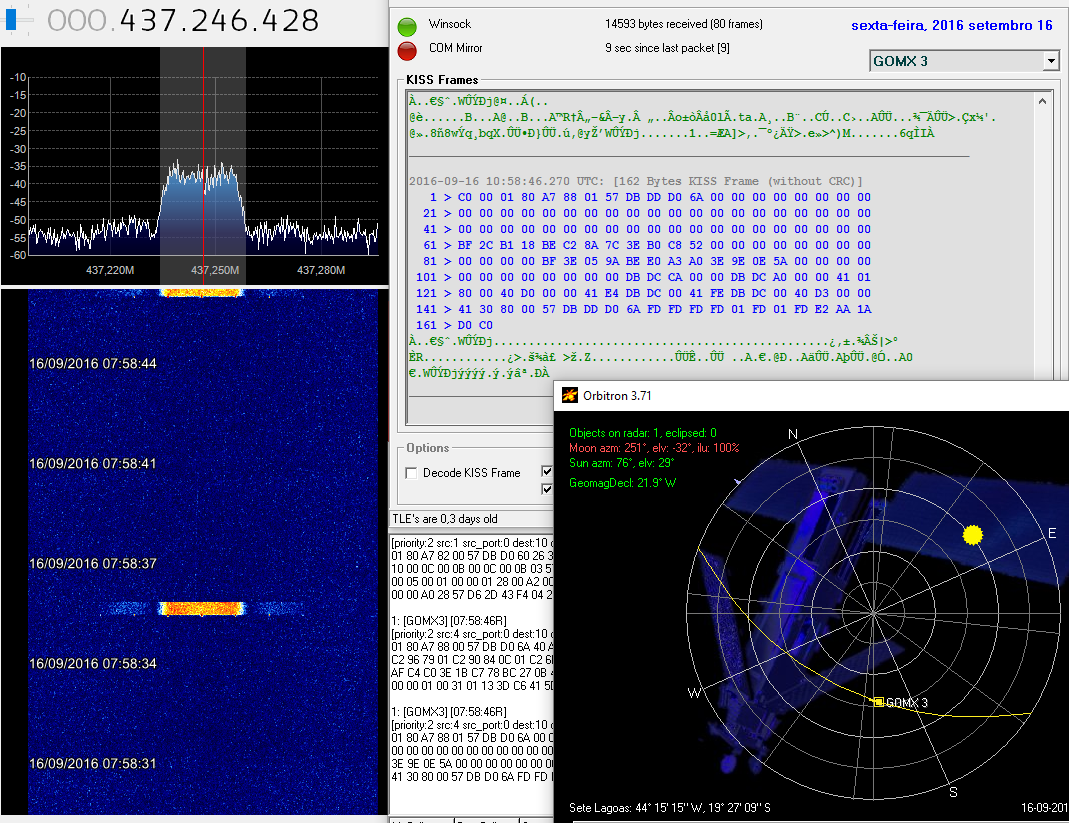Click the N compass label on radar
Viewport: 1069px width, 823px height.
click(793, 434)
